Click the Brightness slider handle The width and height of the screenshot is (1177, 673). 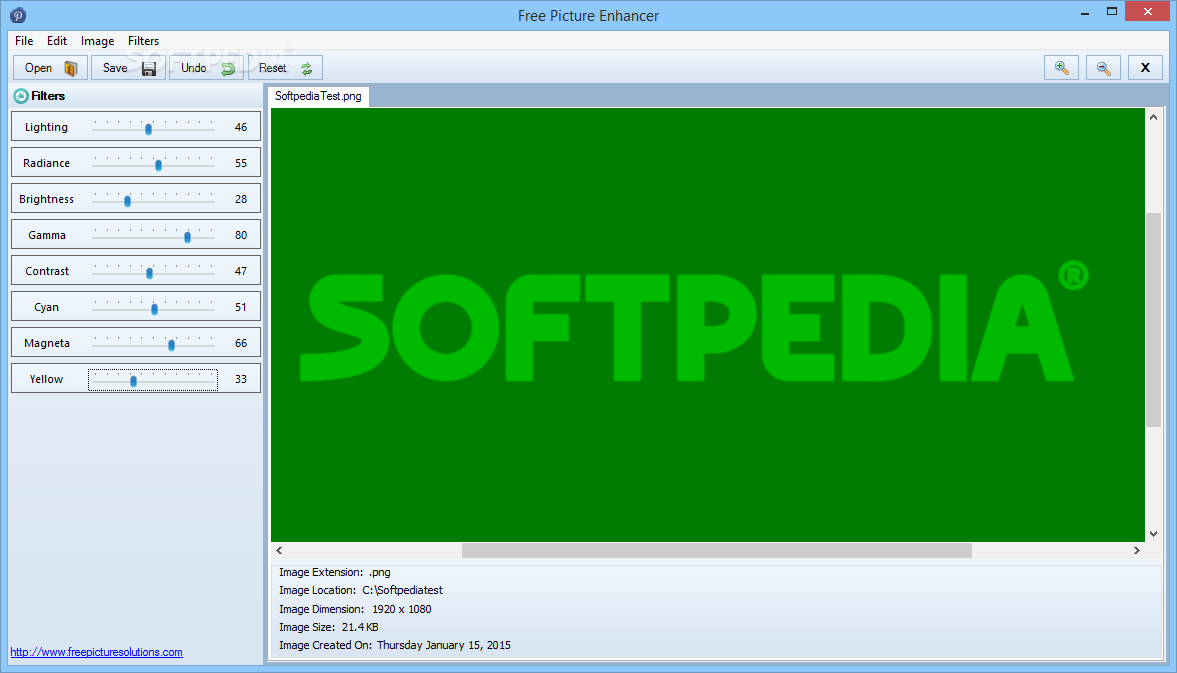click(128, 201)
